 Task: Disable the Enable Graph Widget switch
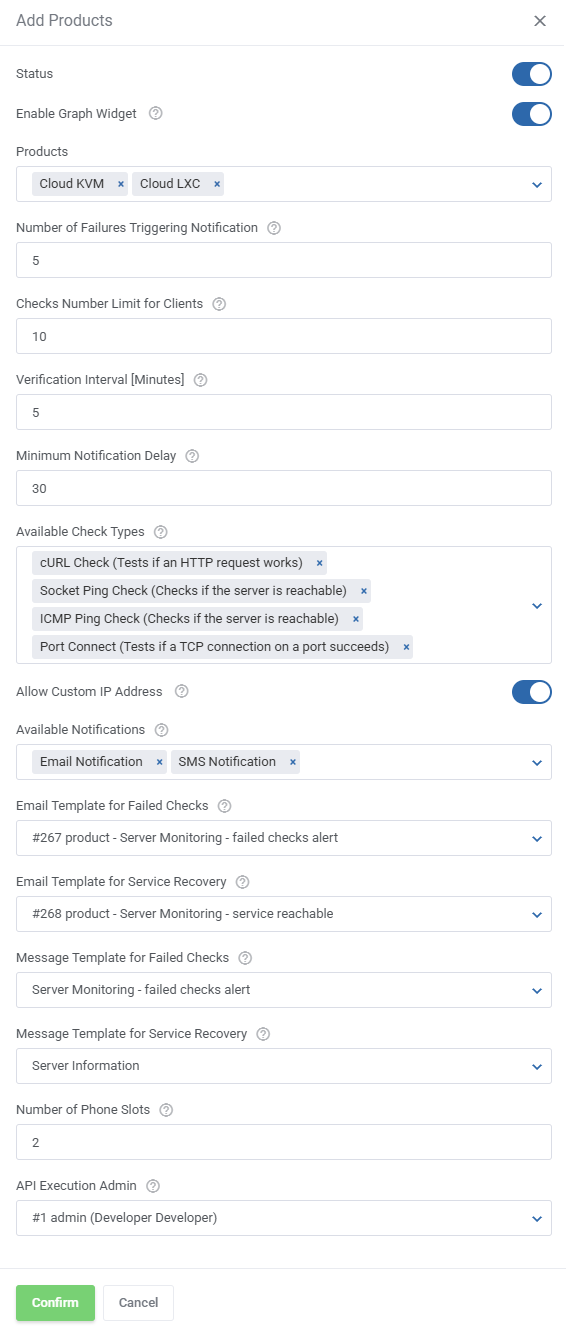pyautogui.click(x=532, y=114)
